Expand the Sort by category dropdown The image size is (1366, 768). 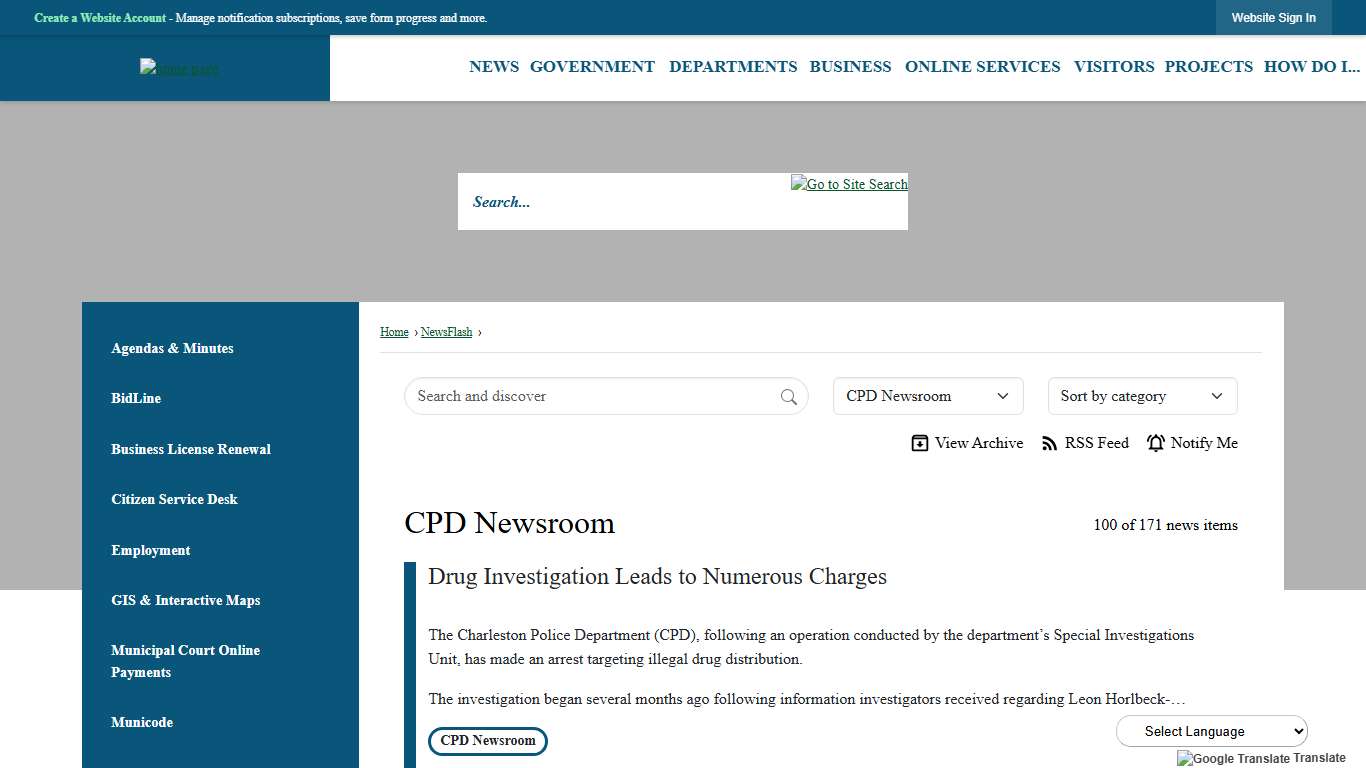1141,396
